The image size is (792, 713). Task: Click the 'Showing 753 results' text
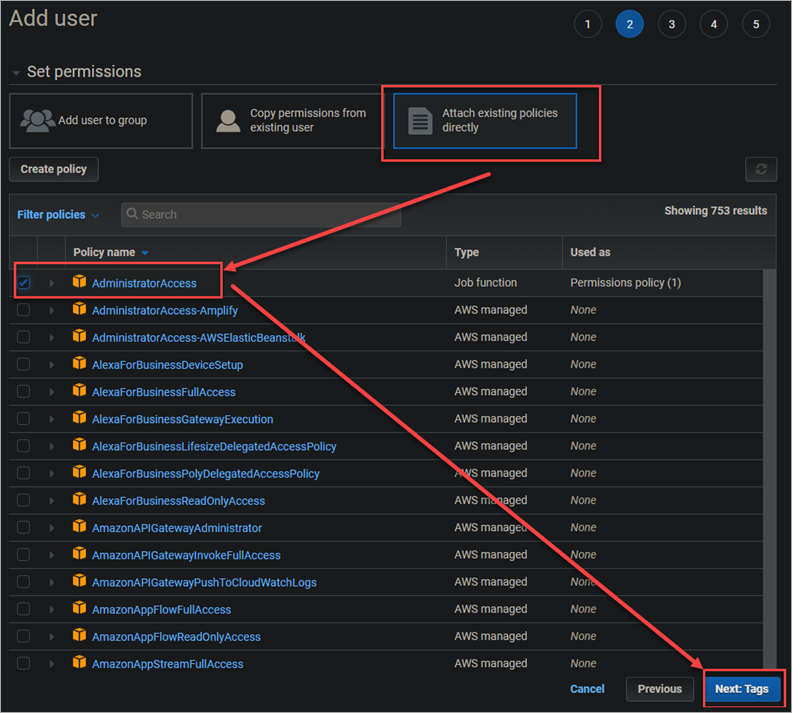pos(715,211)
